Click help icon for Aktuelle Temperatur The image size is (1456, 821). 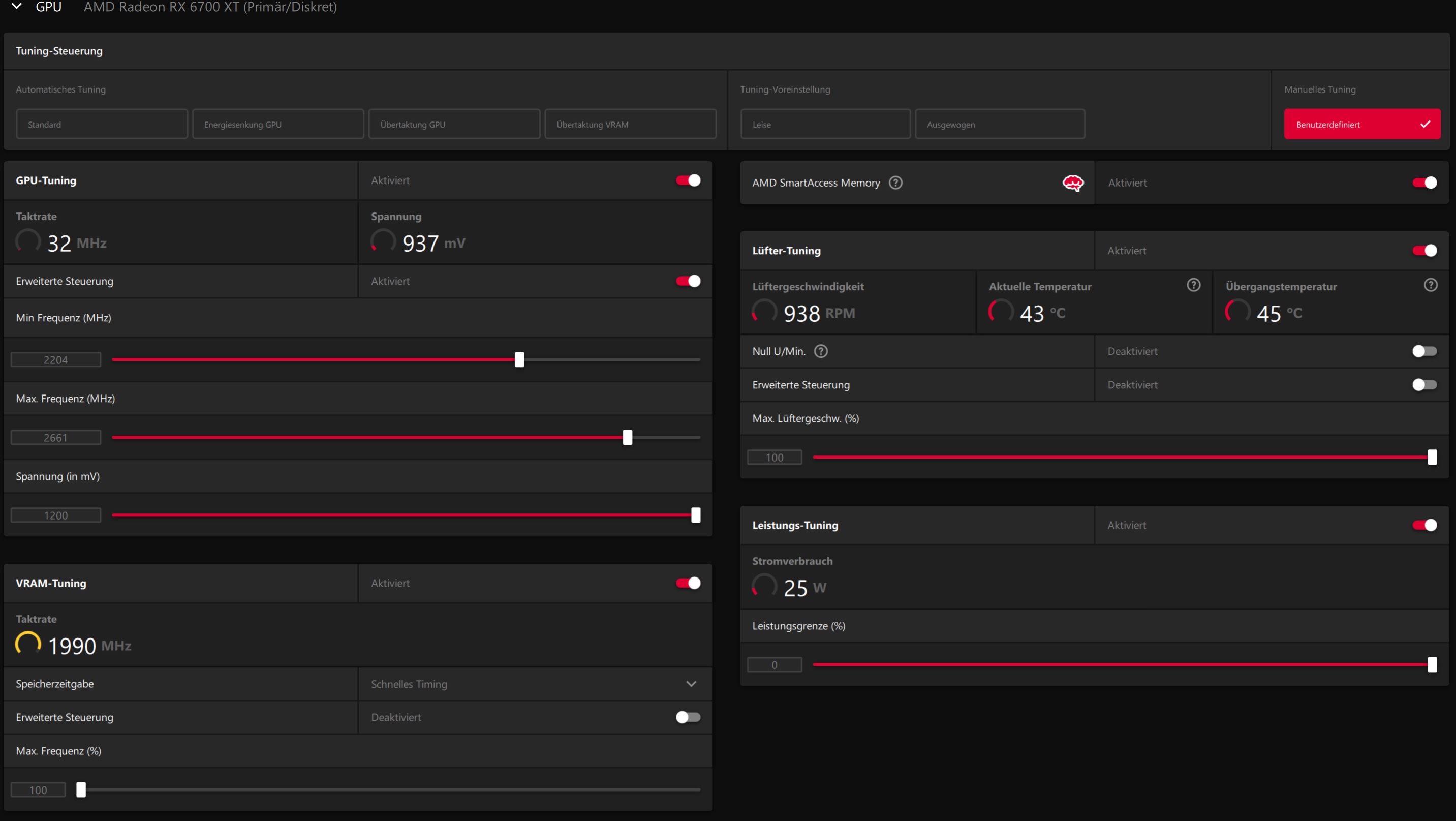(x=1193, y=285)
